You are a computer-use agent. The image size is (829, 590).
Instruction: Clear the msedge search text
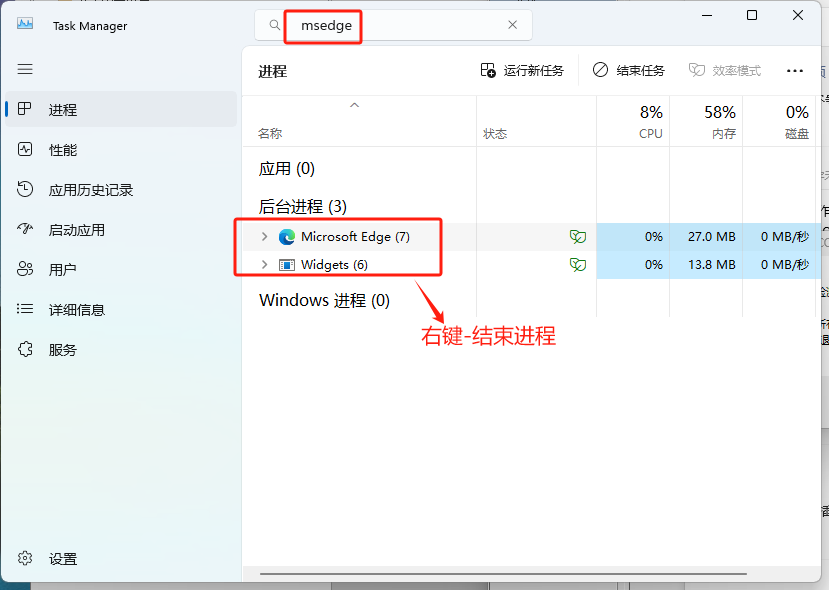tap(513, 25)
